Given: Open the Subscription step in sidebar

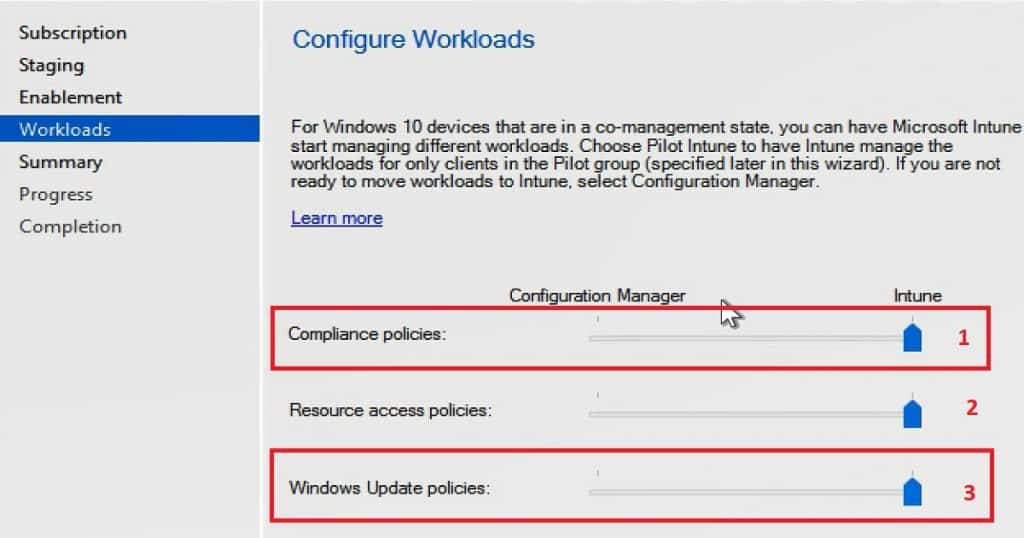Looking at the screenshot, I should click(72, 33).
